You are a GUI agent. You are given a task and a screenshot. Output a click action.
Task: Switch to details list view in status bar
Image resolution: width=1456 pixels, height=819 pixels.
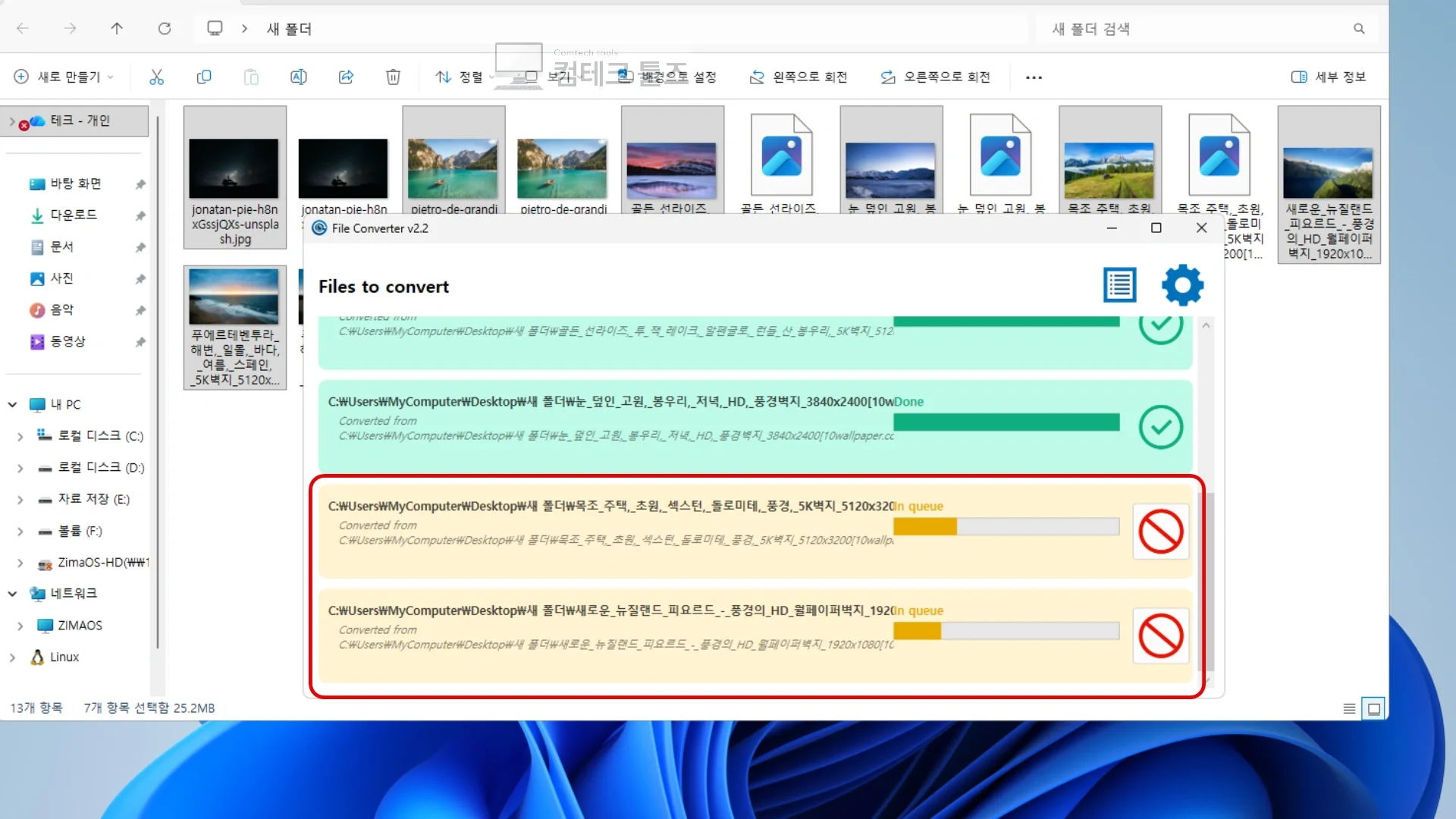point(1349,708)
